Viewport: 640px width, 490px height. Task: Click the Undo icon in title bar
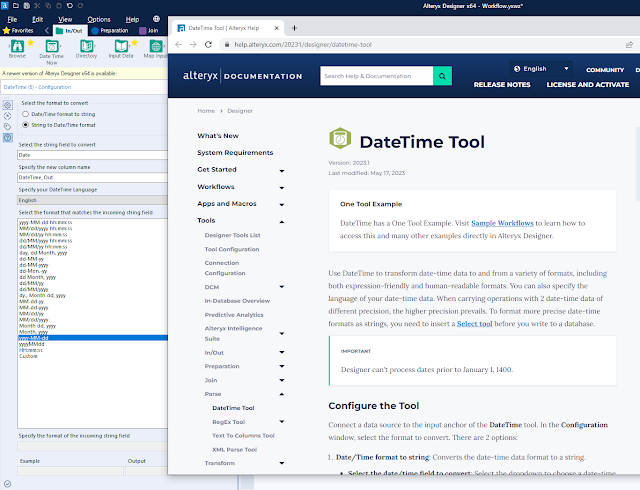(x=69, y=6)
